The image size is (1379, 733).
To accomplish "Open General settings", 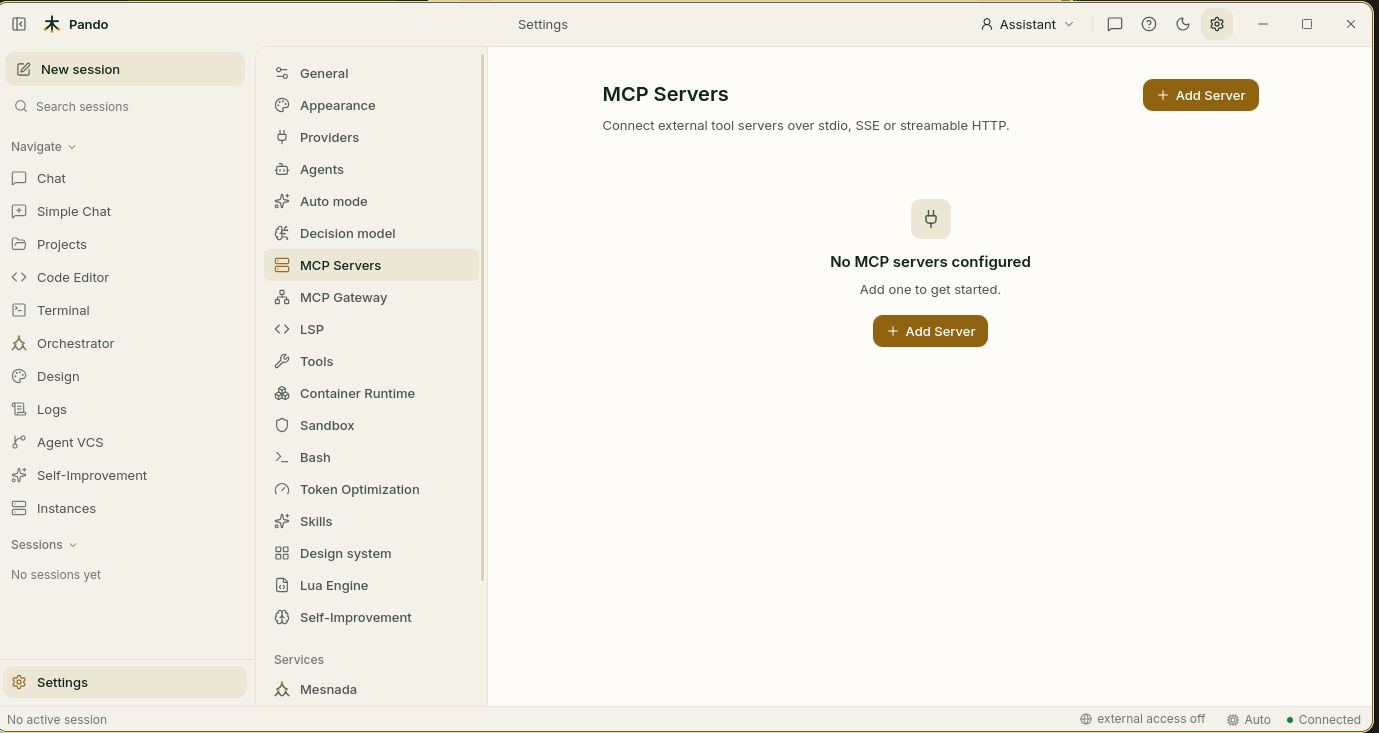I will [371, 73].
